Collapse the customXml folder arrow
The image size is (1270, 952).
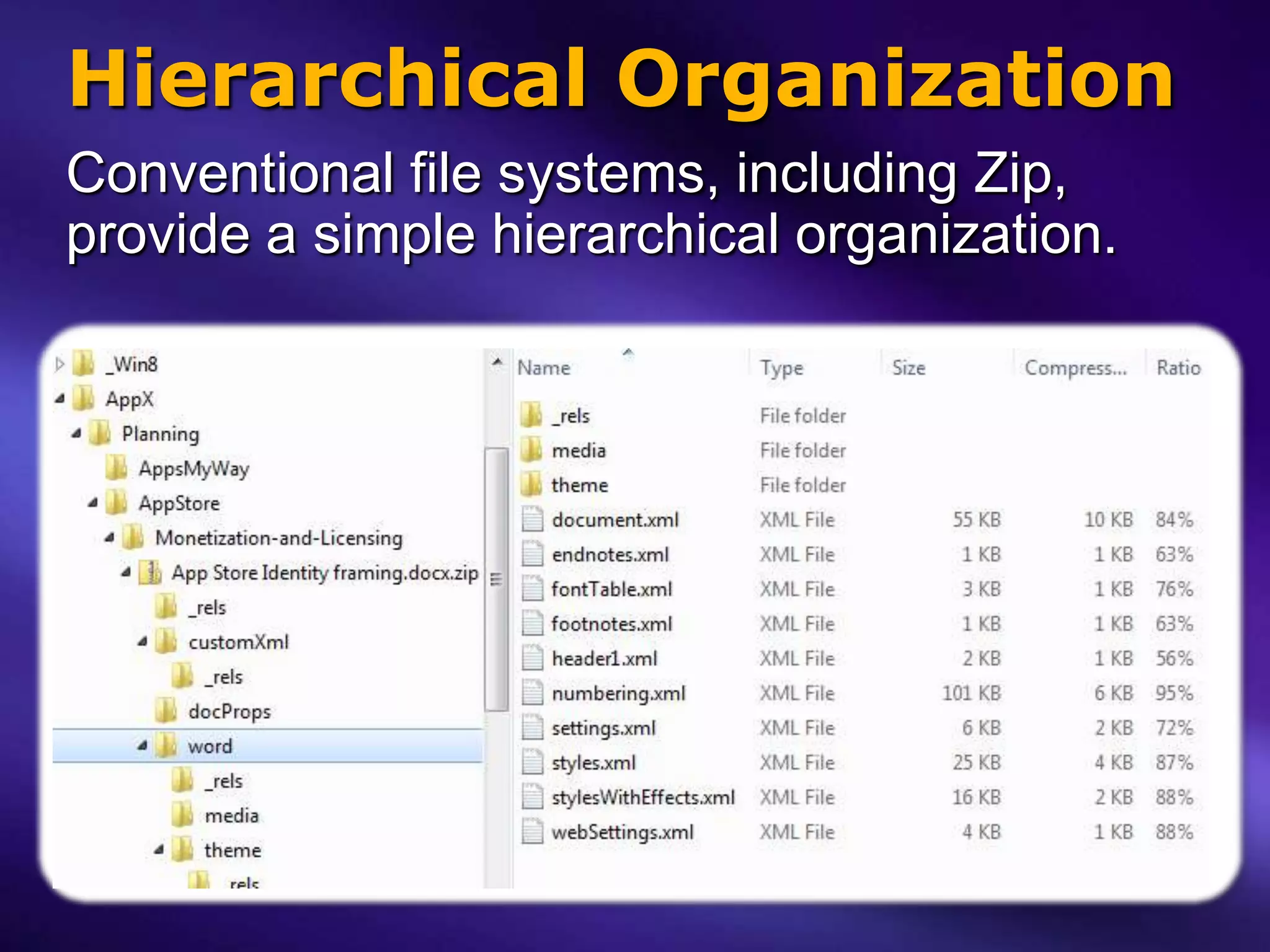[143, 642]
